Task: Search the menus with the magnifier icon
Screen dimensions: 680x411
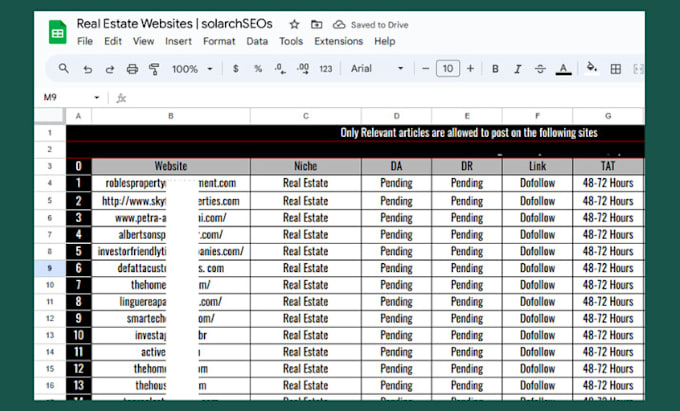Action: (64, 68)
